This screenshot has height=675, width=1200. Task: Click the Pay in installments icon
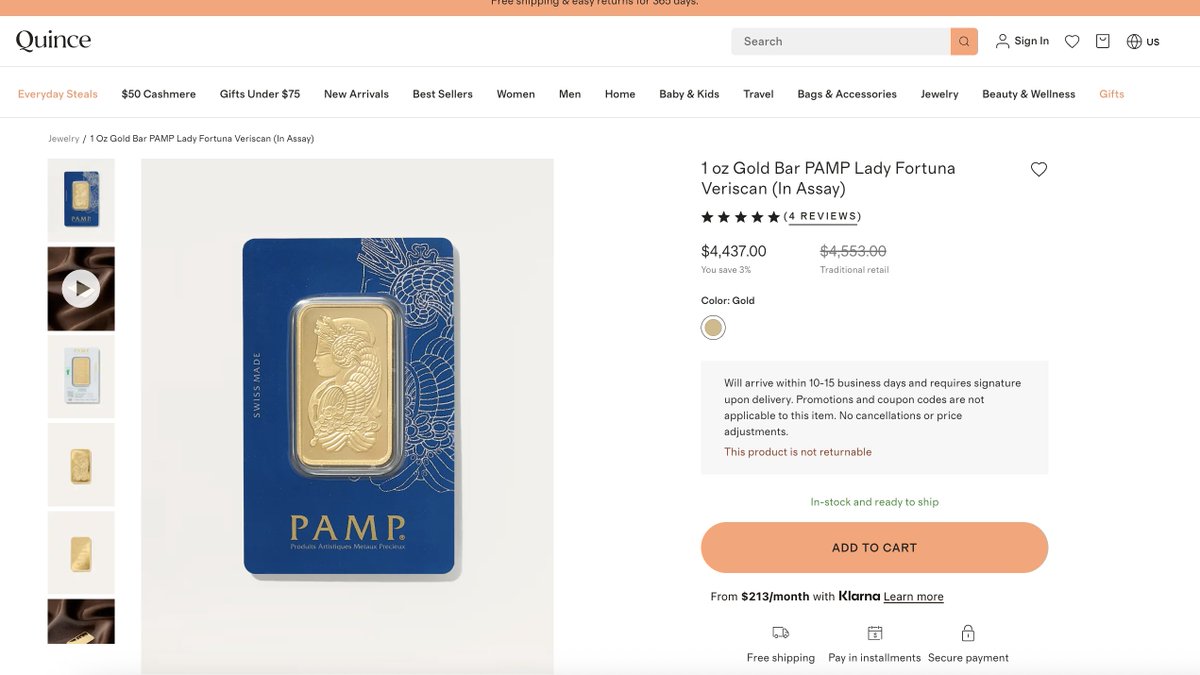coord(875,633)
